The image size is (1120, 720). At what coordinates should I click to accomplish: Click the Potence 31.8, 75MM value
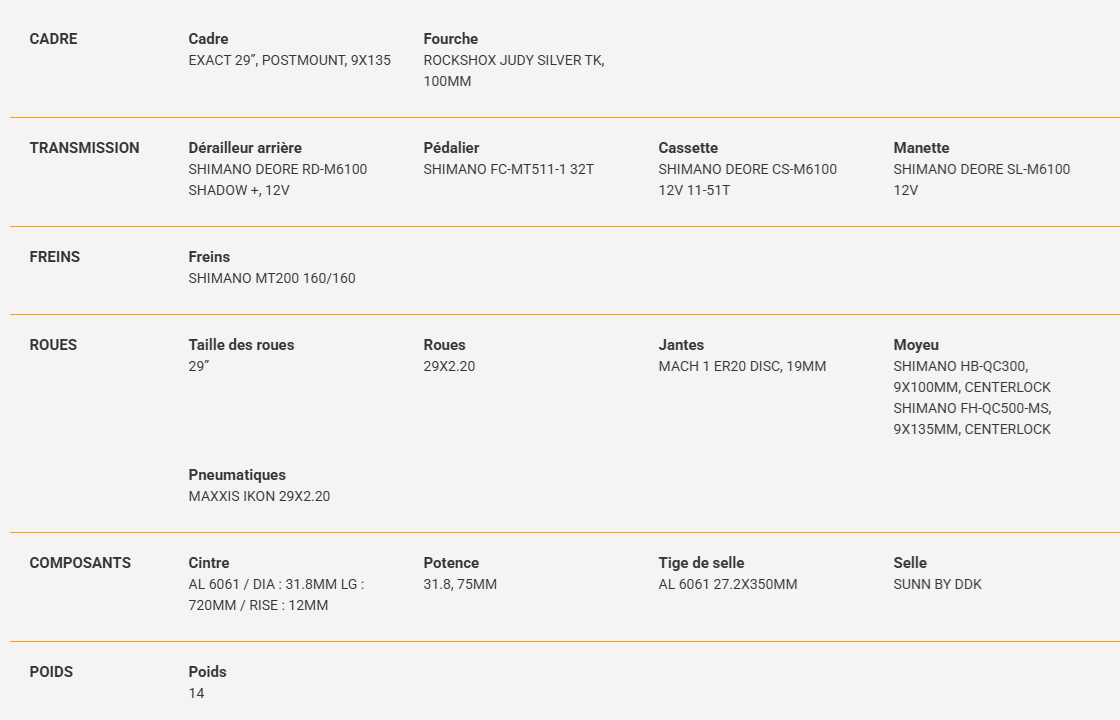460,584
